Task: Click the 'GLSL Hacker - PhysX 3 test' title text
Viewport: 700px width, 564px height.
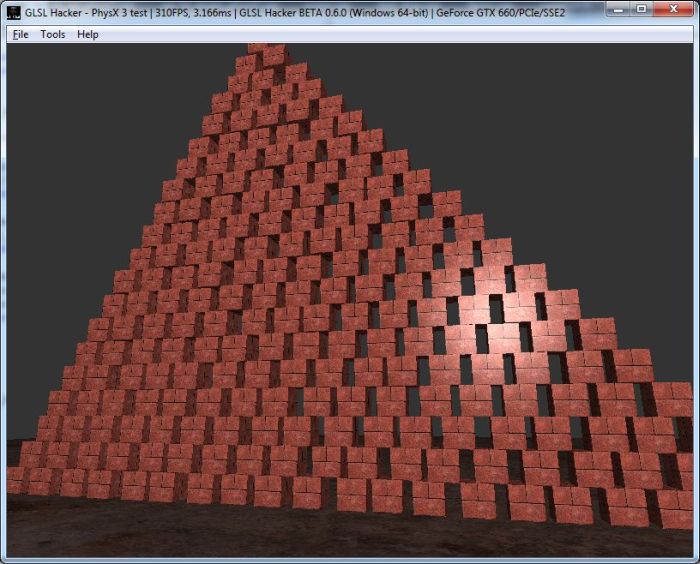Action: pos(86,13)
